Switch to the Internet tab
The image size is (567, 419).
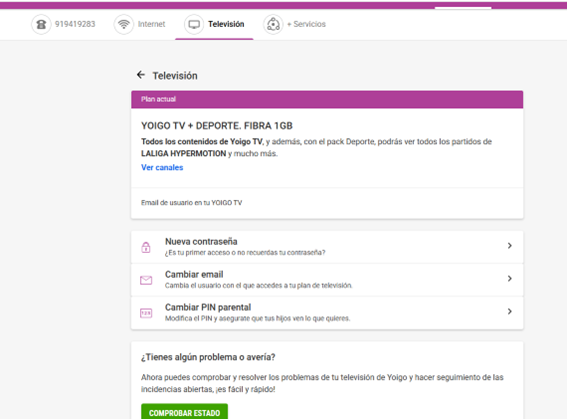pos(140,24)
